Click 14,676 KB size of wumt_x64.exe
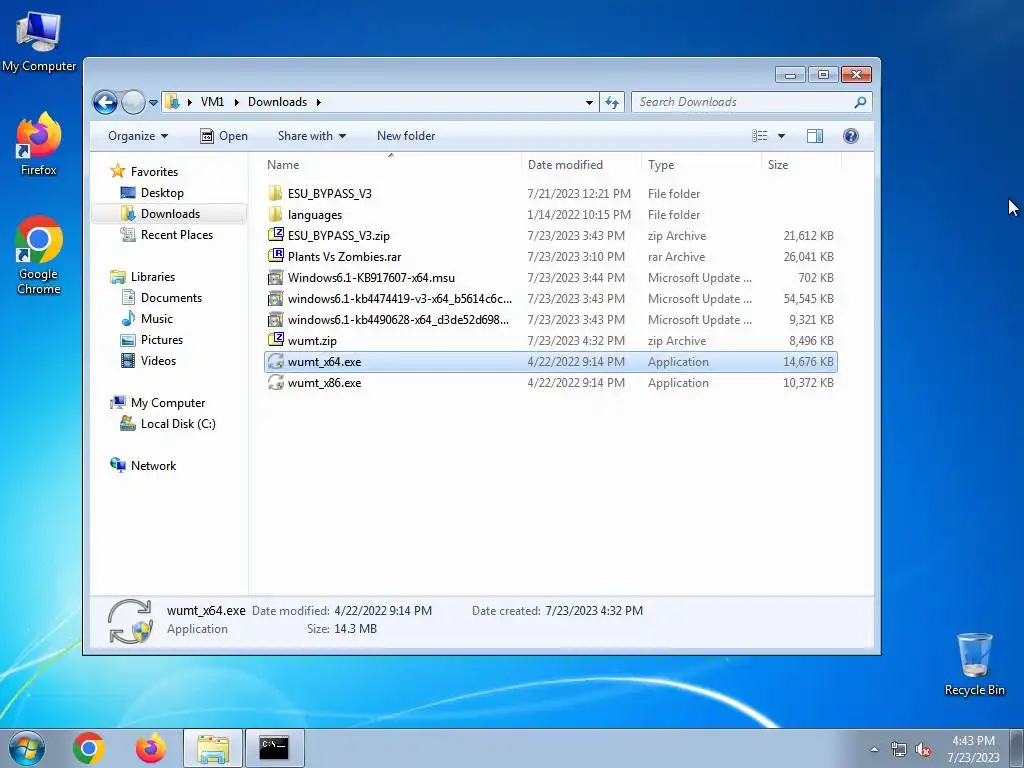The width and height of the screenshot is (1024, 768). [x=808, y=362]
